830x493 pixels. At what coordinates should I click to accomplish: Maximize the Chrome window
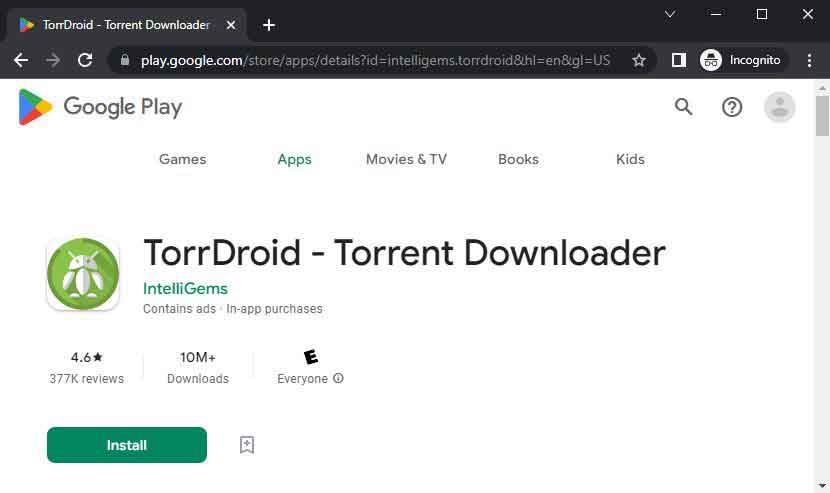[x=762, y=14]
